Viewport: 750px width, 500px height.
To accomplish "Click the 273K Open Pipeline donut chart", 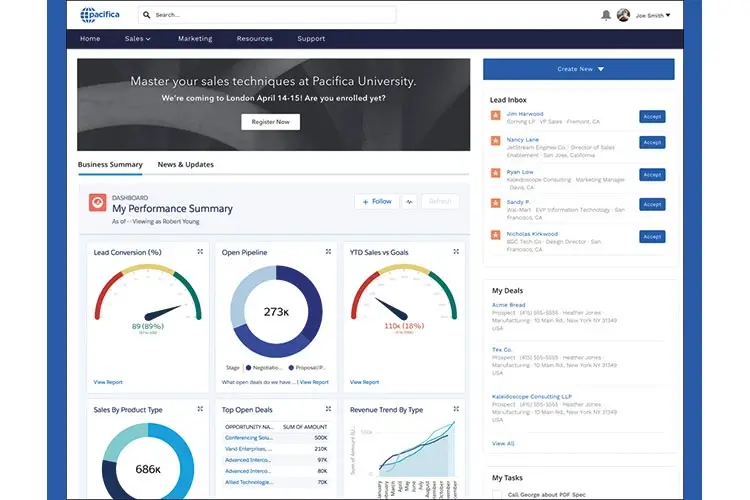I will (276, 312).
